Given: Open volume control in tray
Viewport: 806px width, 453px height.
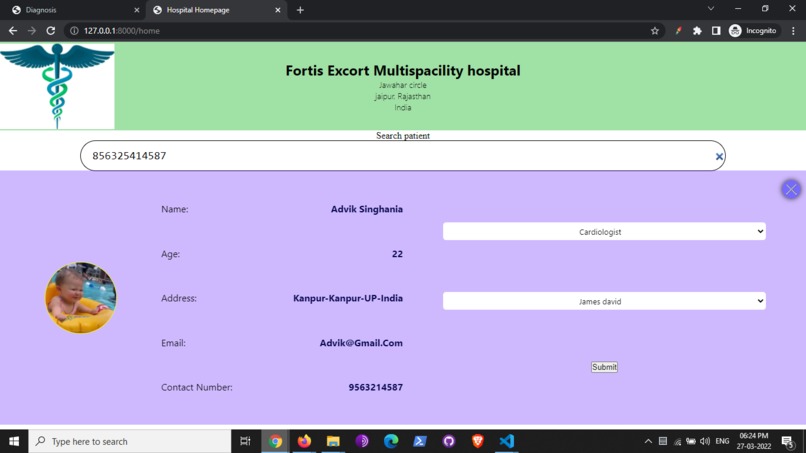Looking at the screenshot, I should point(705,441).
